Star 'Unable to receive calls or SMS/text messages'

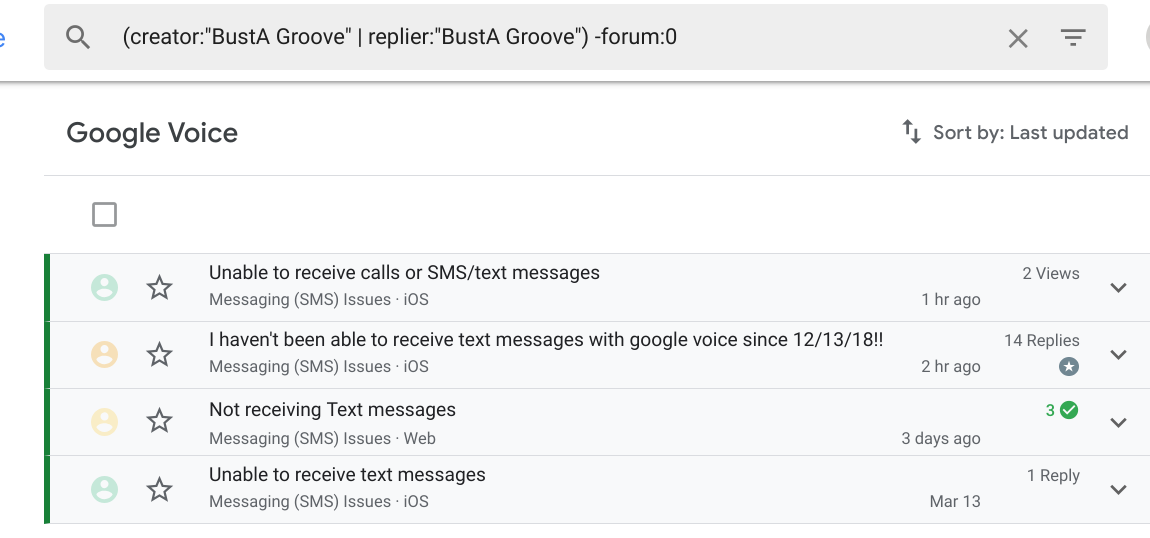tap(159, 287)
